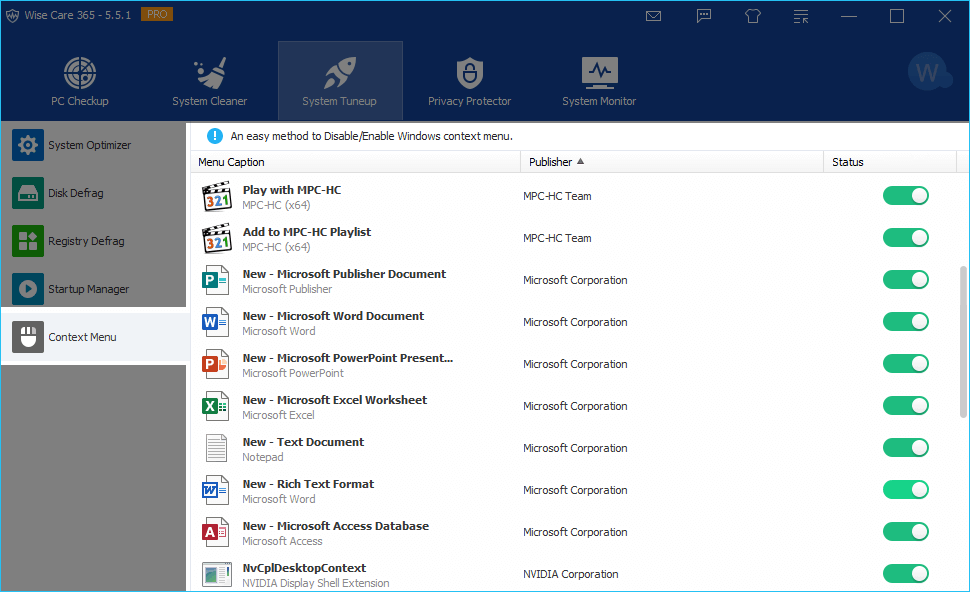Screen dimensions: 970x592
Task: Open the main menu lines icon
Action: pyautogui.click(x=801, y=16)
